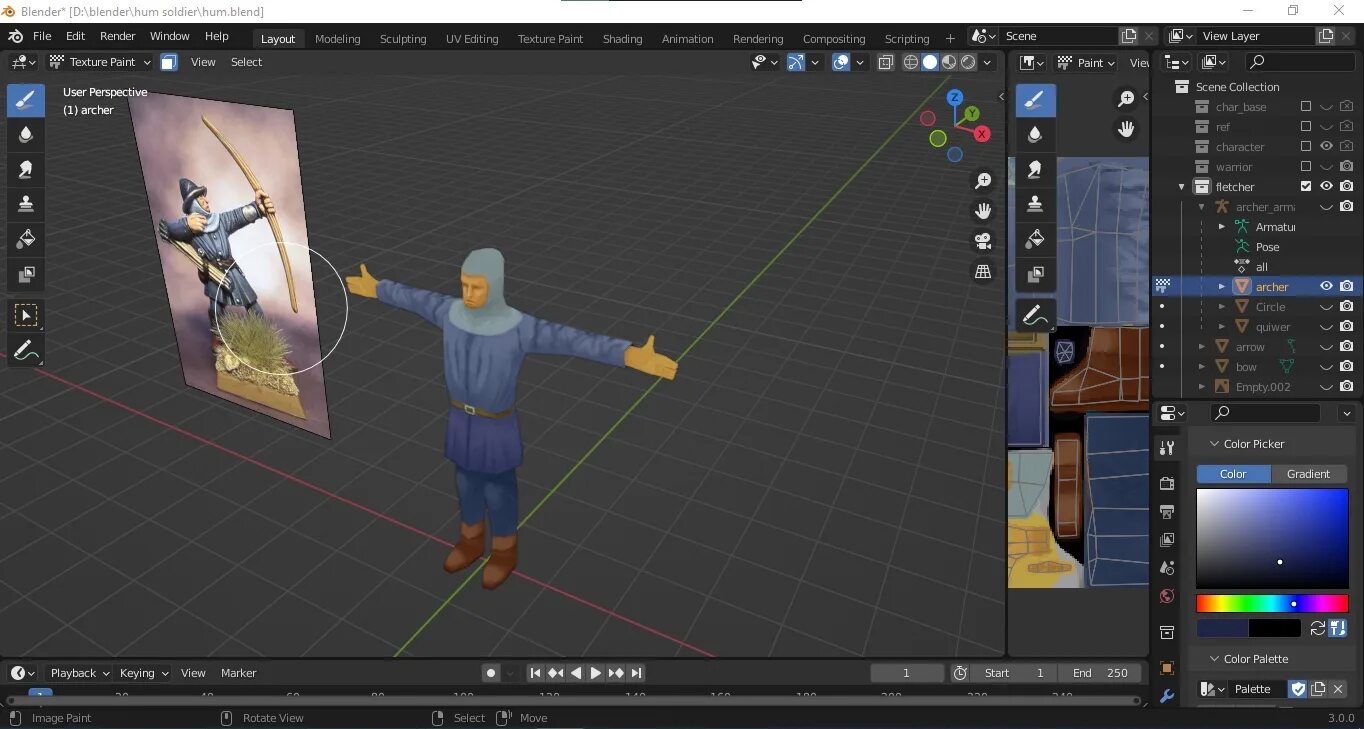Uncheck the fletcher collection checkbox

(1305, 186)
